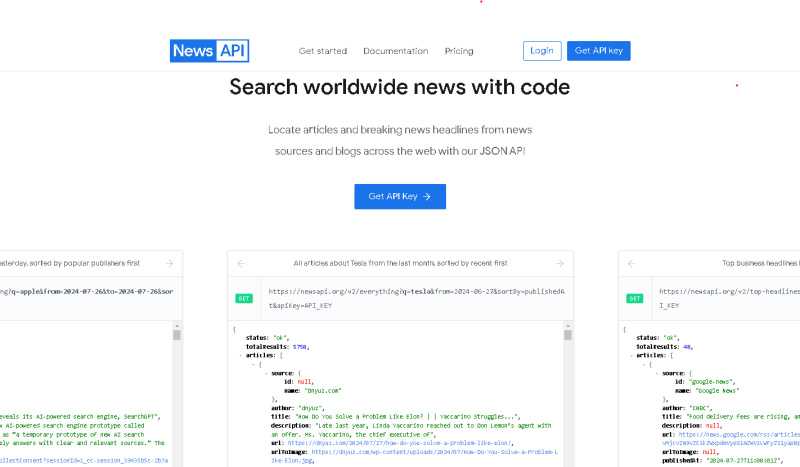
Task: Go to the Pricing page
Action: click(x=459, y=51)
